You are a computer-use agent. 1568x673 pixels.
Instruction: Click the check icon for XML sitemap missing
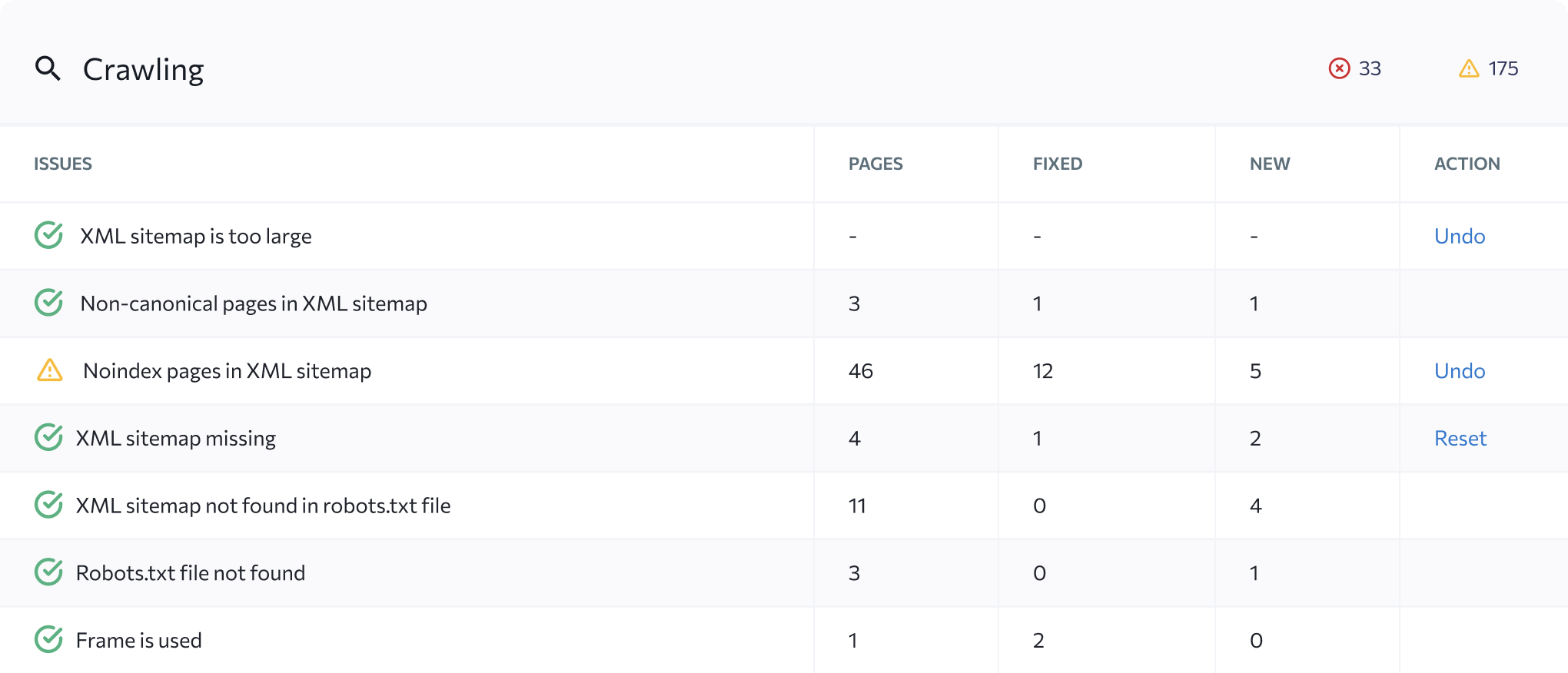coord(49,437)
